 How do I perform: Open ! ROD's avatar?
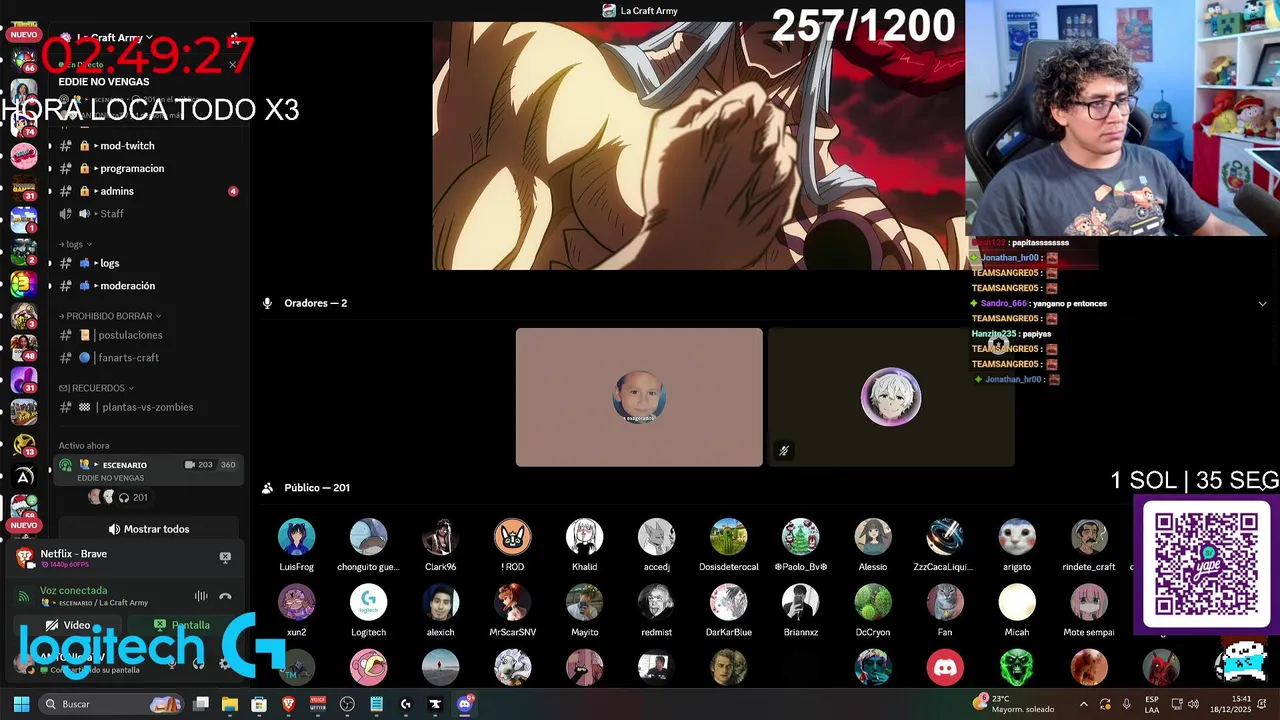pyautogui.click(x=512, y=537)
